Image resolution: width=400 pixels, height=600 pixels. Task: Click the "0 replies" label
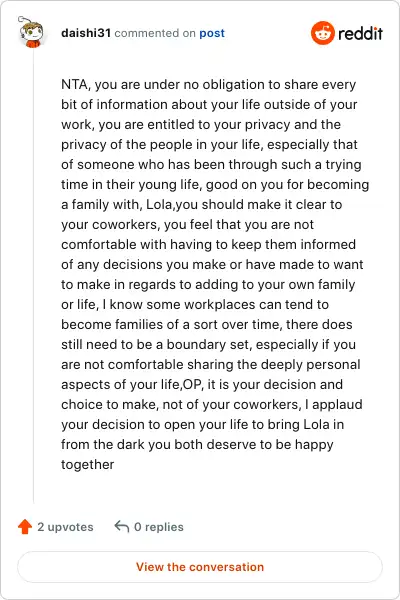click(x=159, y=527)
